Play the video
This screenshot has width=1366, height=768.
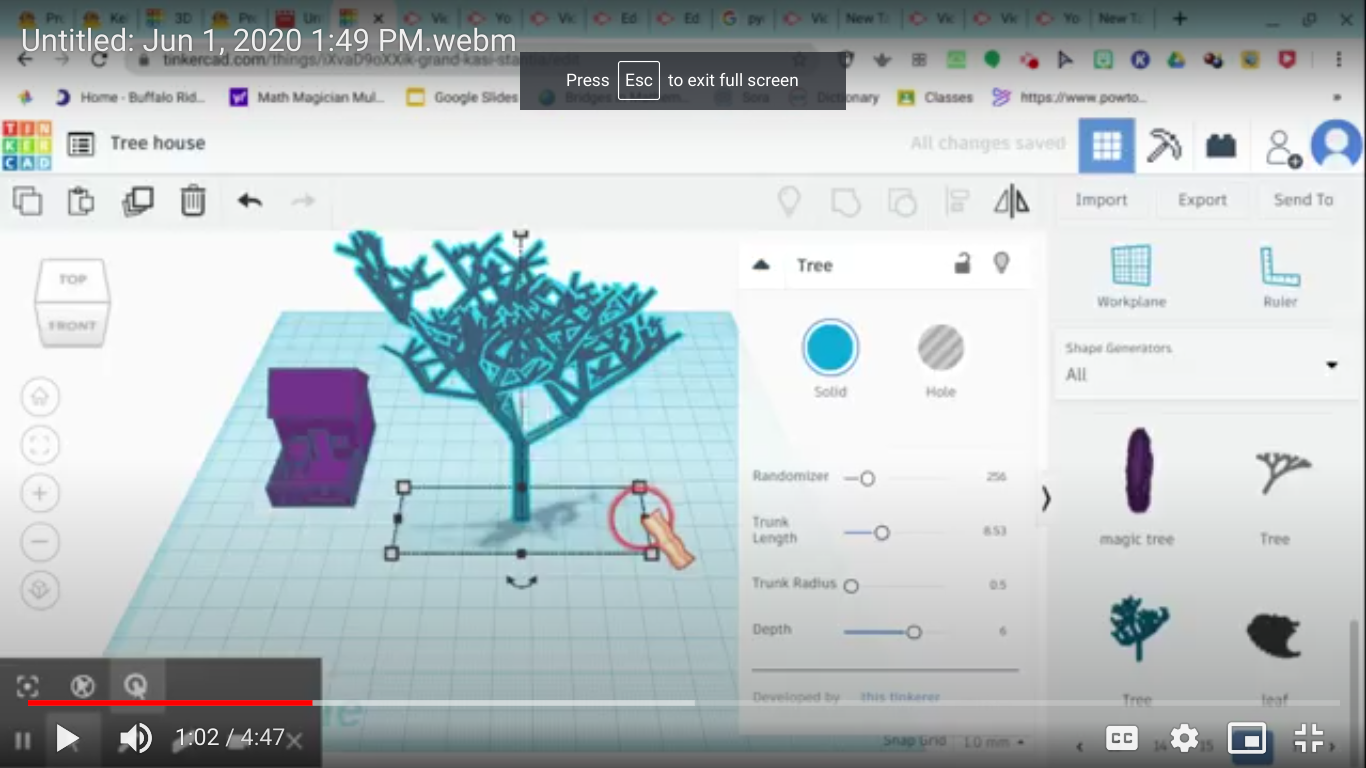pos(67,739)
